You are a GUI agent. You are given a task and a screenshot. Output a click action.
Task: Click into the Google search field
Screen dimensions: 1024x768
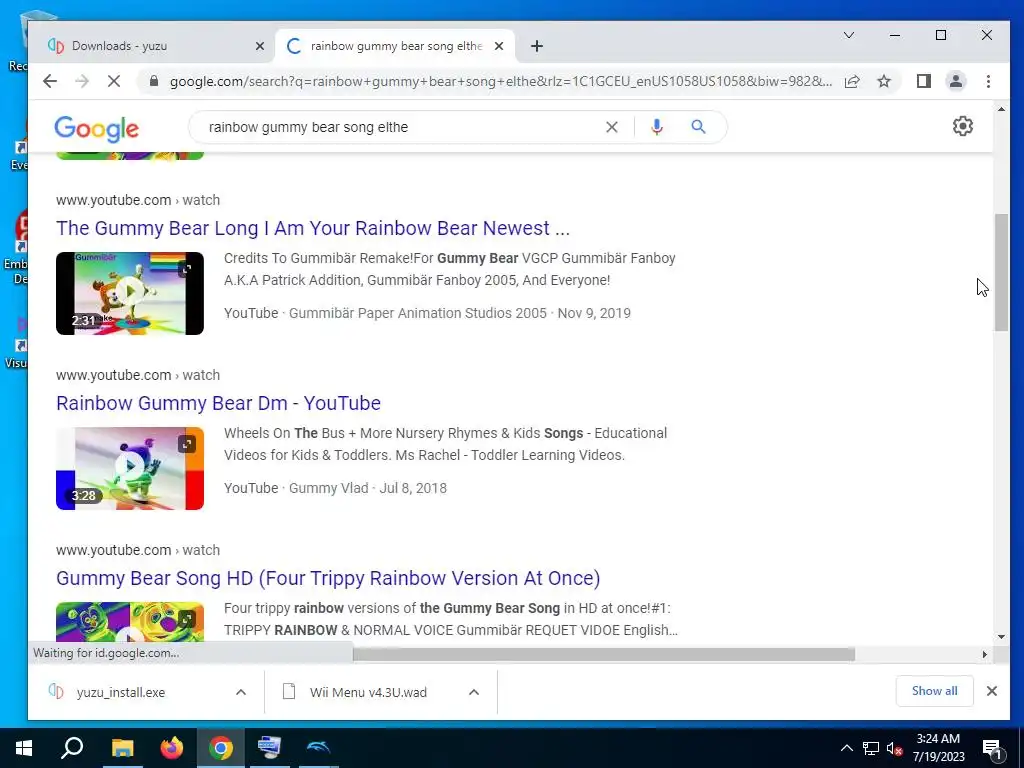[x=398, y=127]
